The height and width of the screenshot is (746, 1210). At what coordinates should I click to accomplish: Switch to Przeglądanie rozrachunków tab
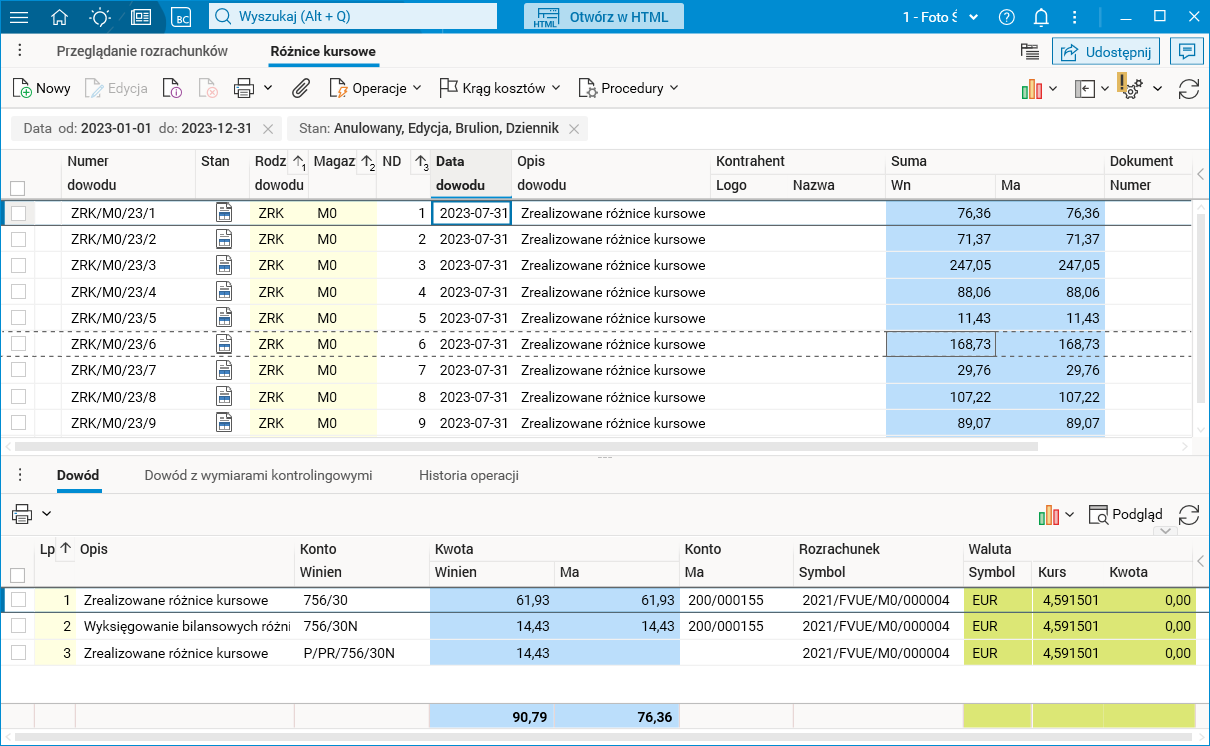coord(142,51)
